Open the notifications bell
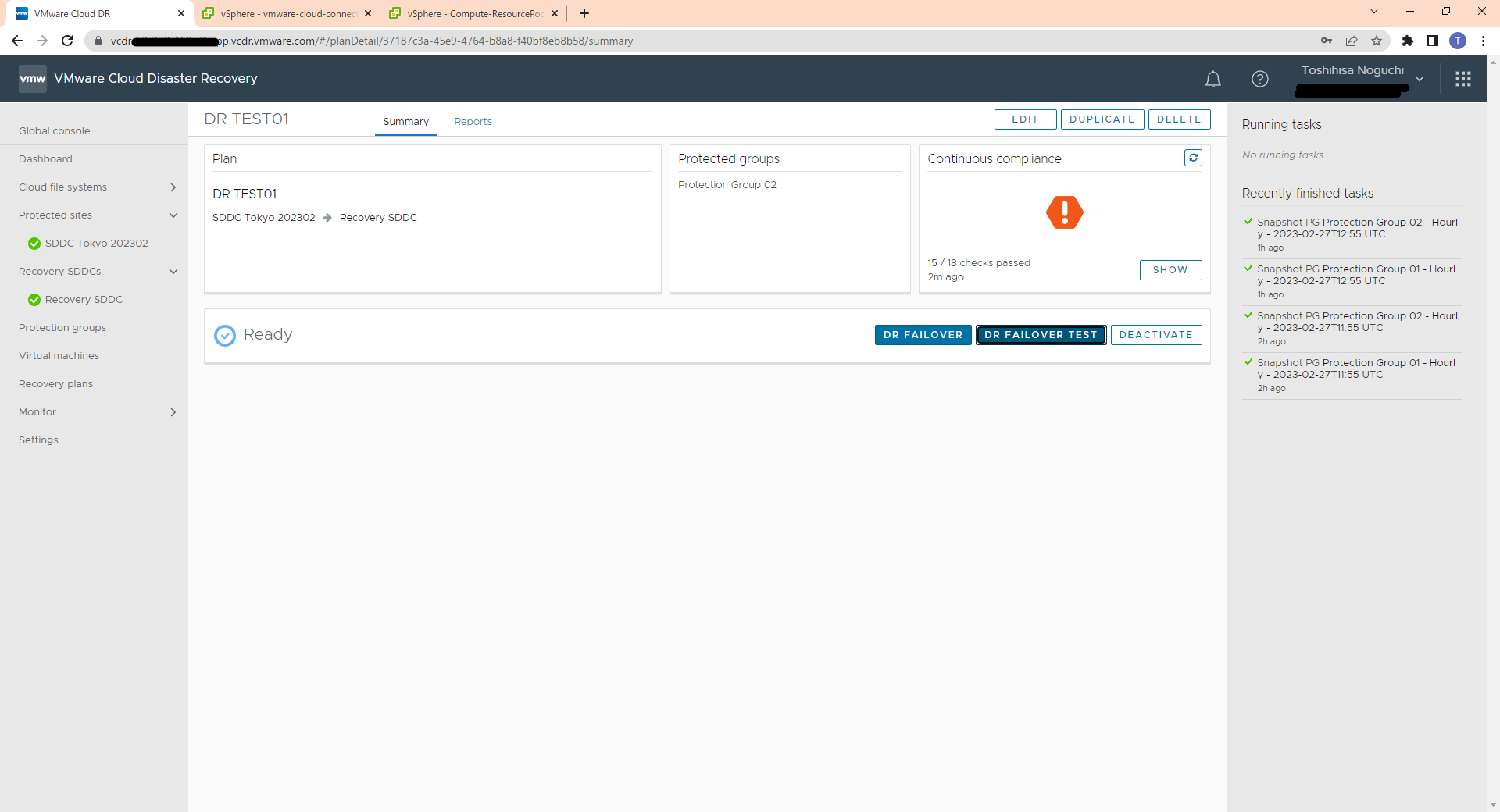This screenshot has width=1500, height=812. click(1212, 79)
